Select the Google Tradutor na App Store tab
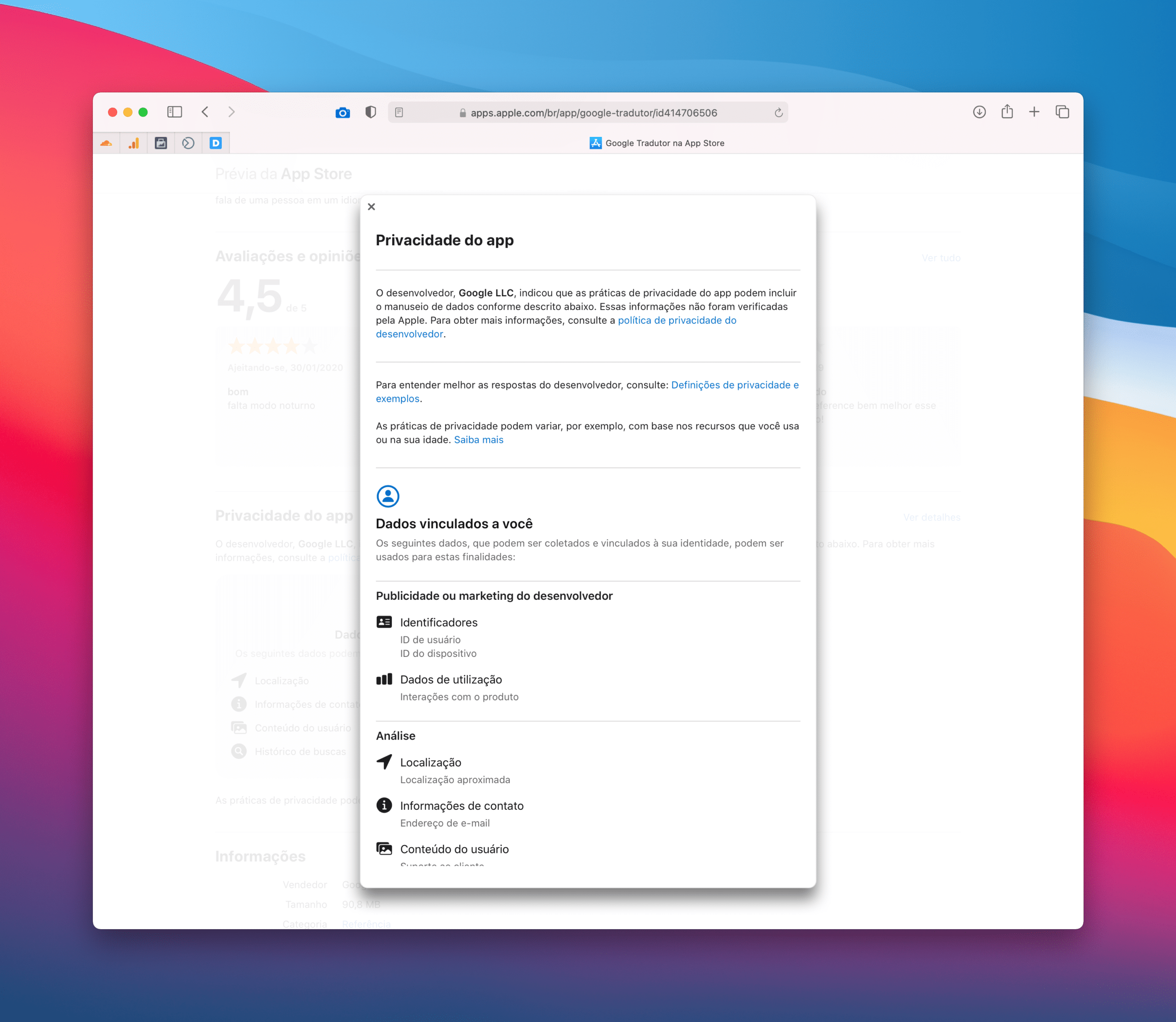The width and height of the screenshot is (1176, 1022). click(656, 143)
